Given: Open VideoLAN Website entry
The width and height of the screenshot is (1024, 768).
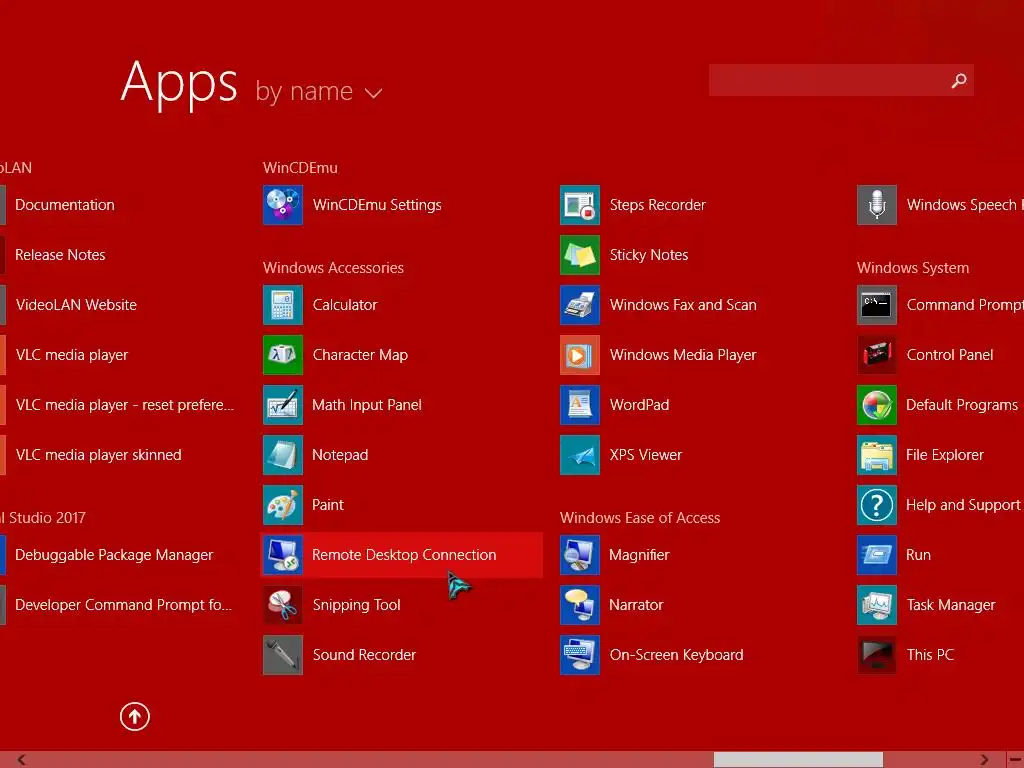Looking at the screenshot, I should [76, 305].
